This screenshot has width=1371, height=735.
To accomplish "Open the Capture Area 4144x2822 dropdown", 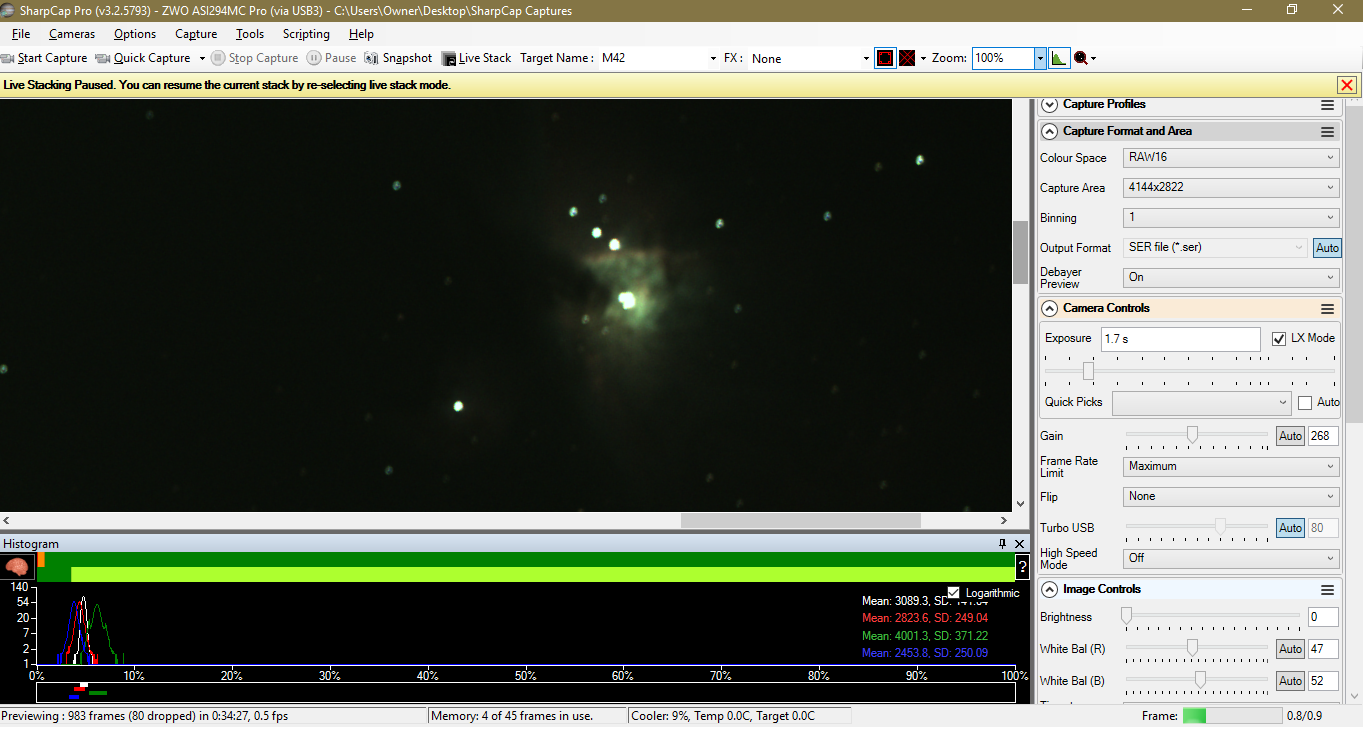I will pyautogui.click(x=1231, y=187).
